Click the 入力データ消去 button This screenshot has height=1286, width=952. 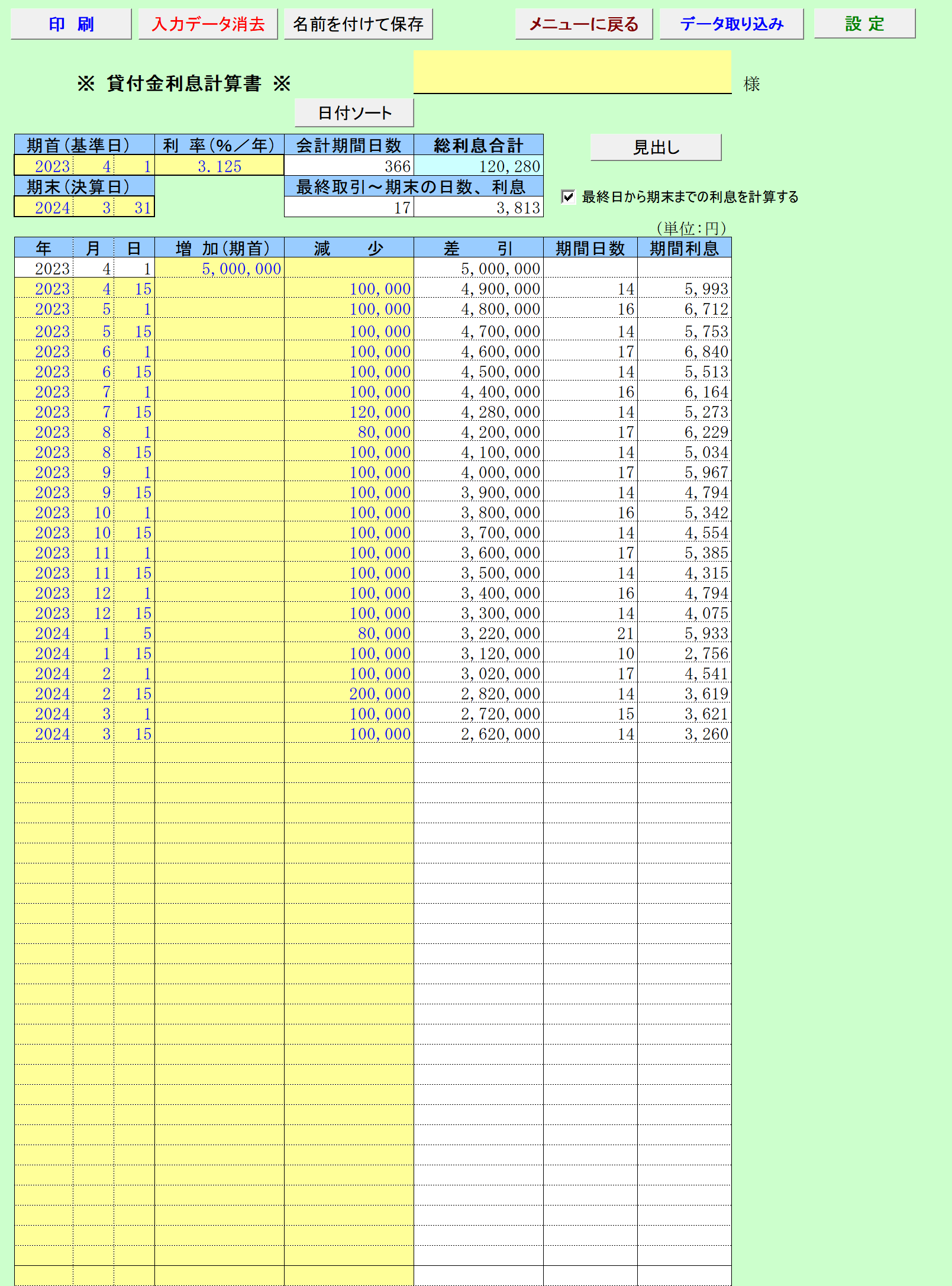[208, 24]
